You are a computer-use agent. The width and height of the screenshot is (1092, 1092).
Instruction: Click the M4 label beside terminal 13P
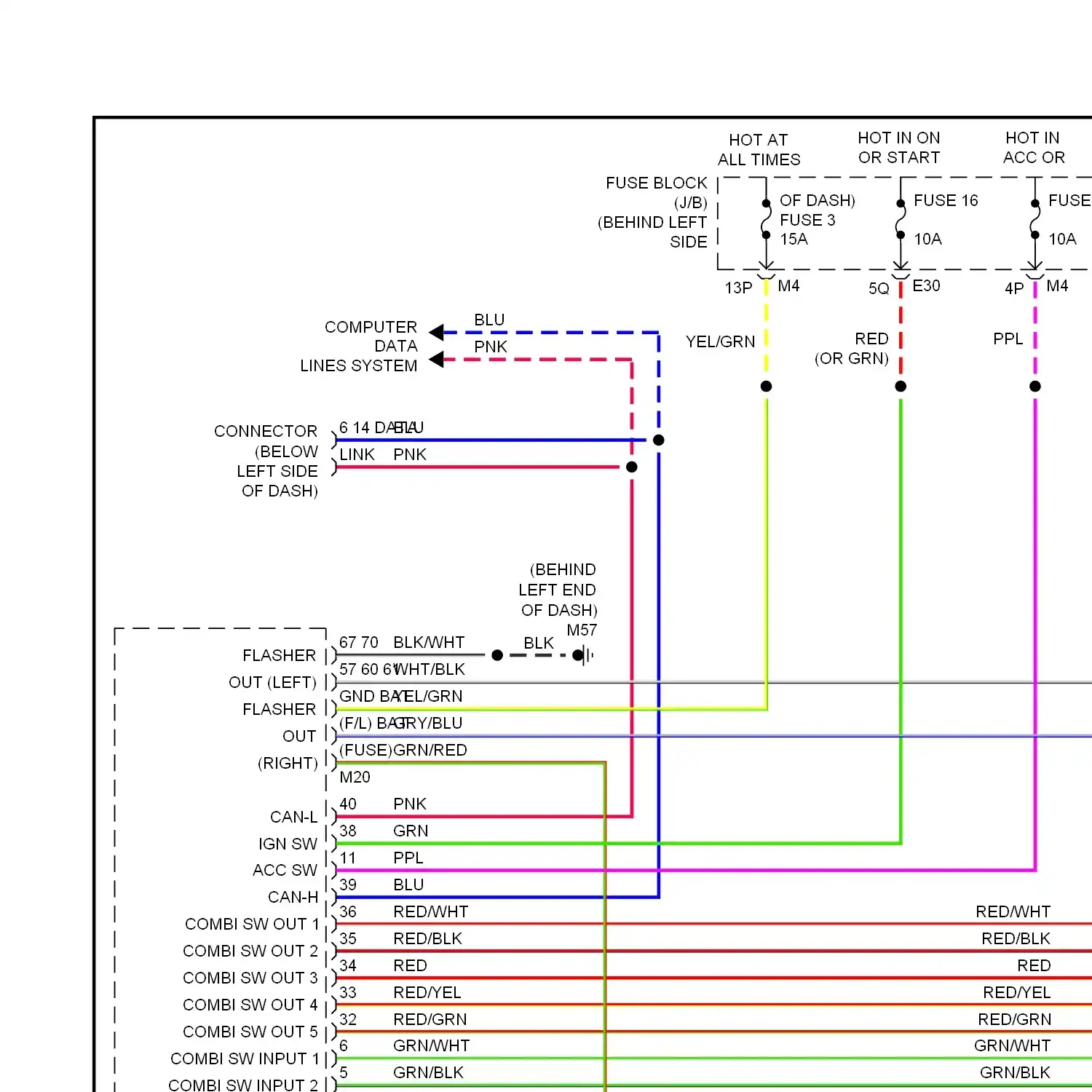click(788, 285)
